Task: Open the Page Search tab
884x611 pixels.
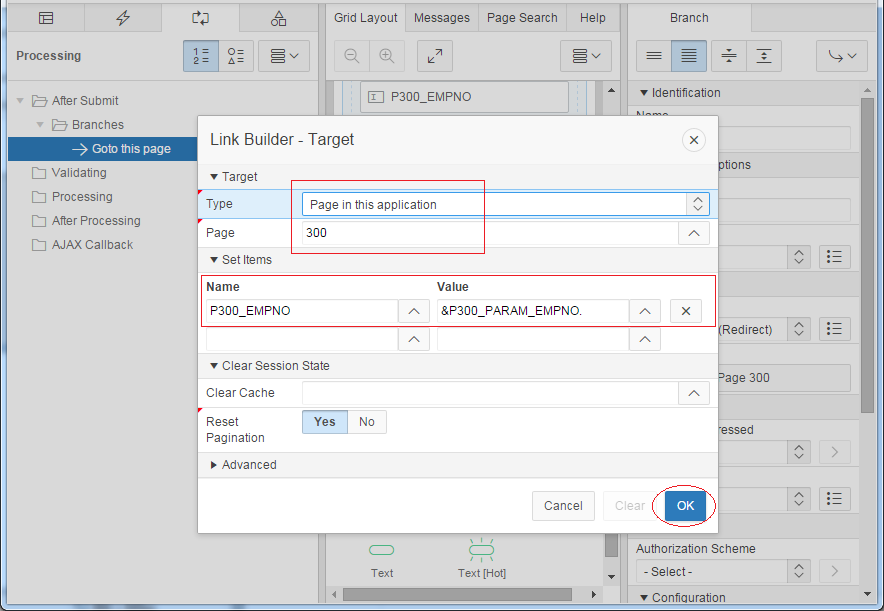Action: [522, 18]
